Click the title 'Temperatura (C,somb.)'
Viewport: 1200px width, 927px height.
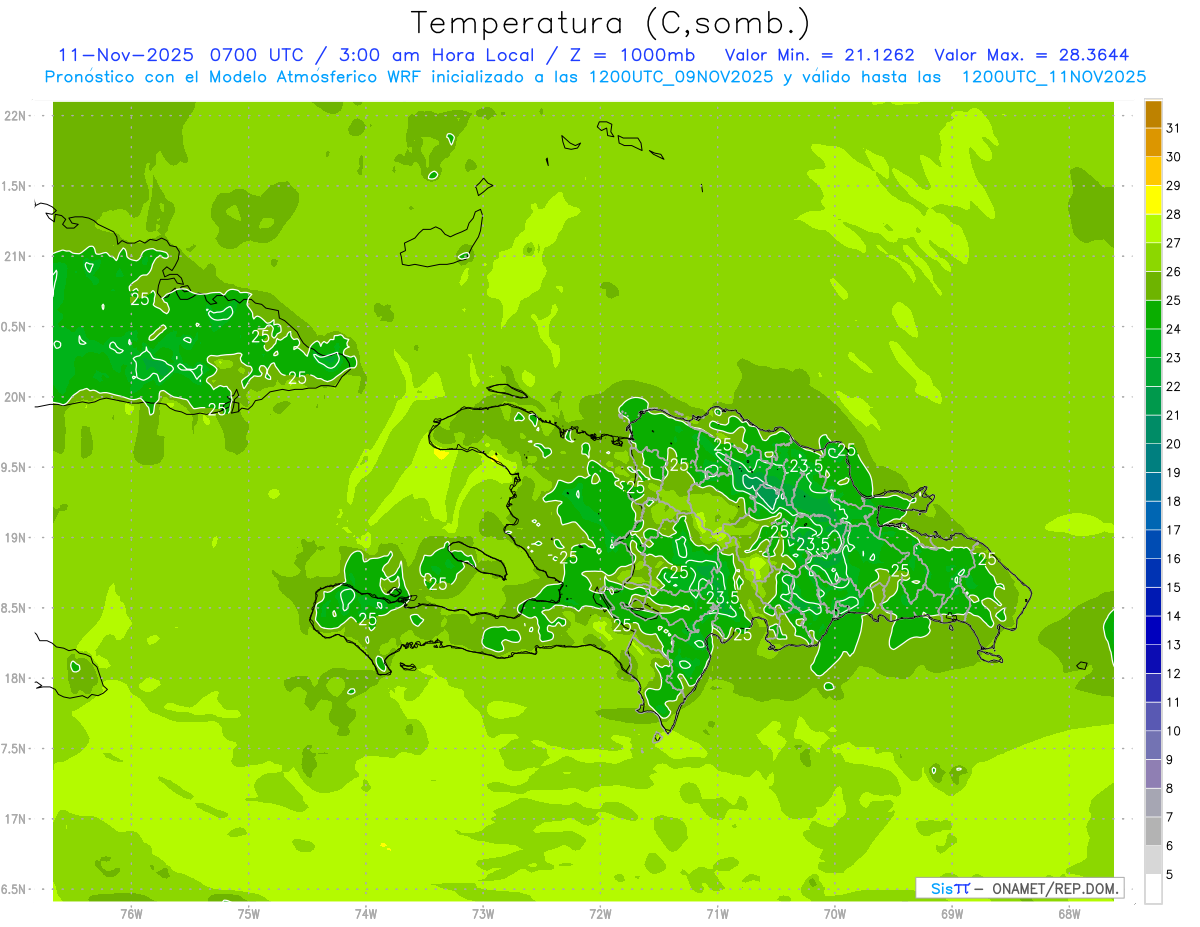611,23
